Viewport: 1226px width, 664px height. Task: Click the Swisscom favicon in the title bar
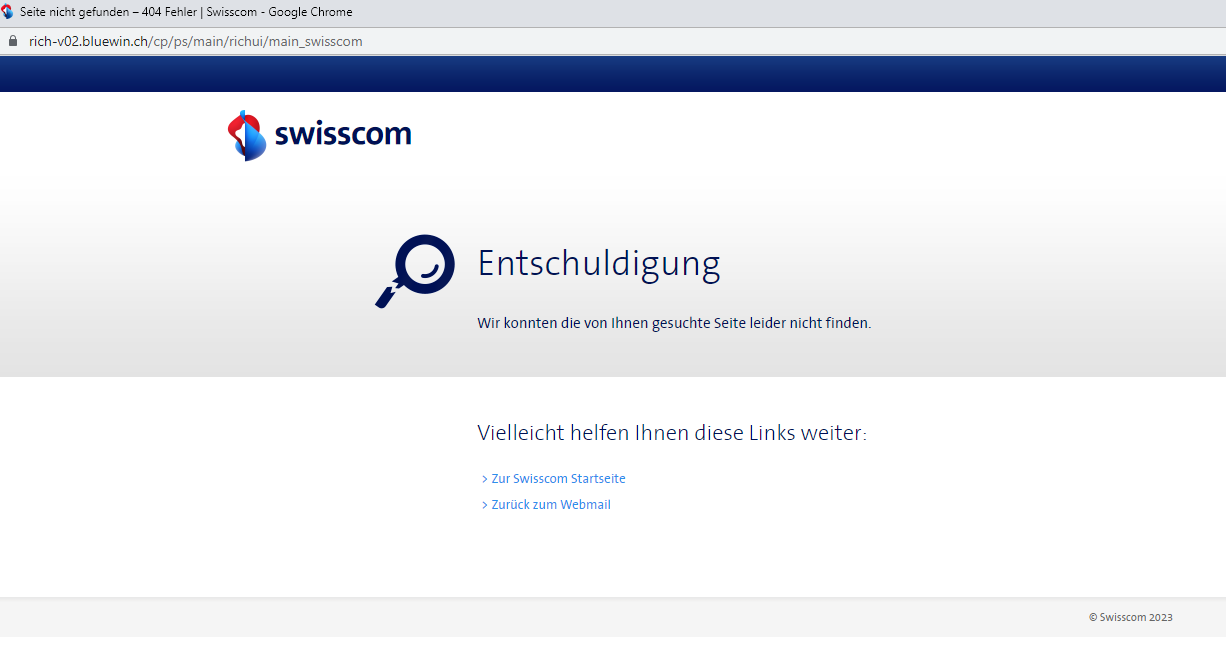(x=8, y=12)
